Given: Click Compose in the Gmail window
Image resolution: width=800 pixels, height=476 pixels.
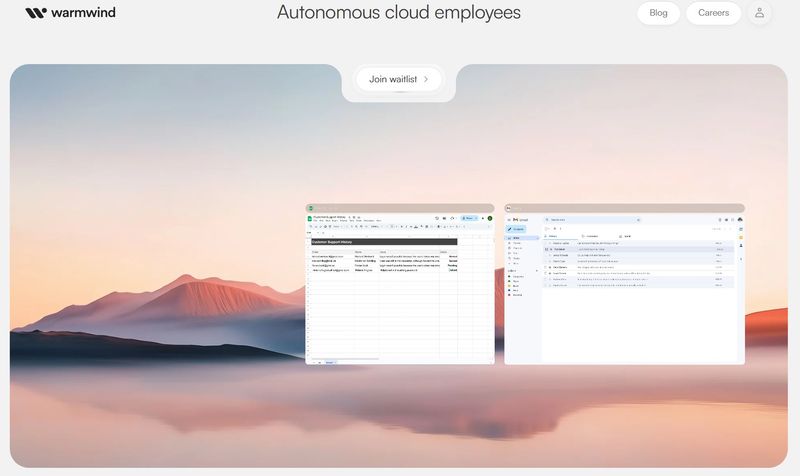Looking at the screenshot, I should [x=516, y=229].
